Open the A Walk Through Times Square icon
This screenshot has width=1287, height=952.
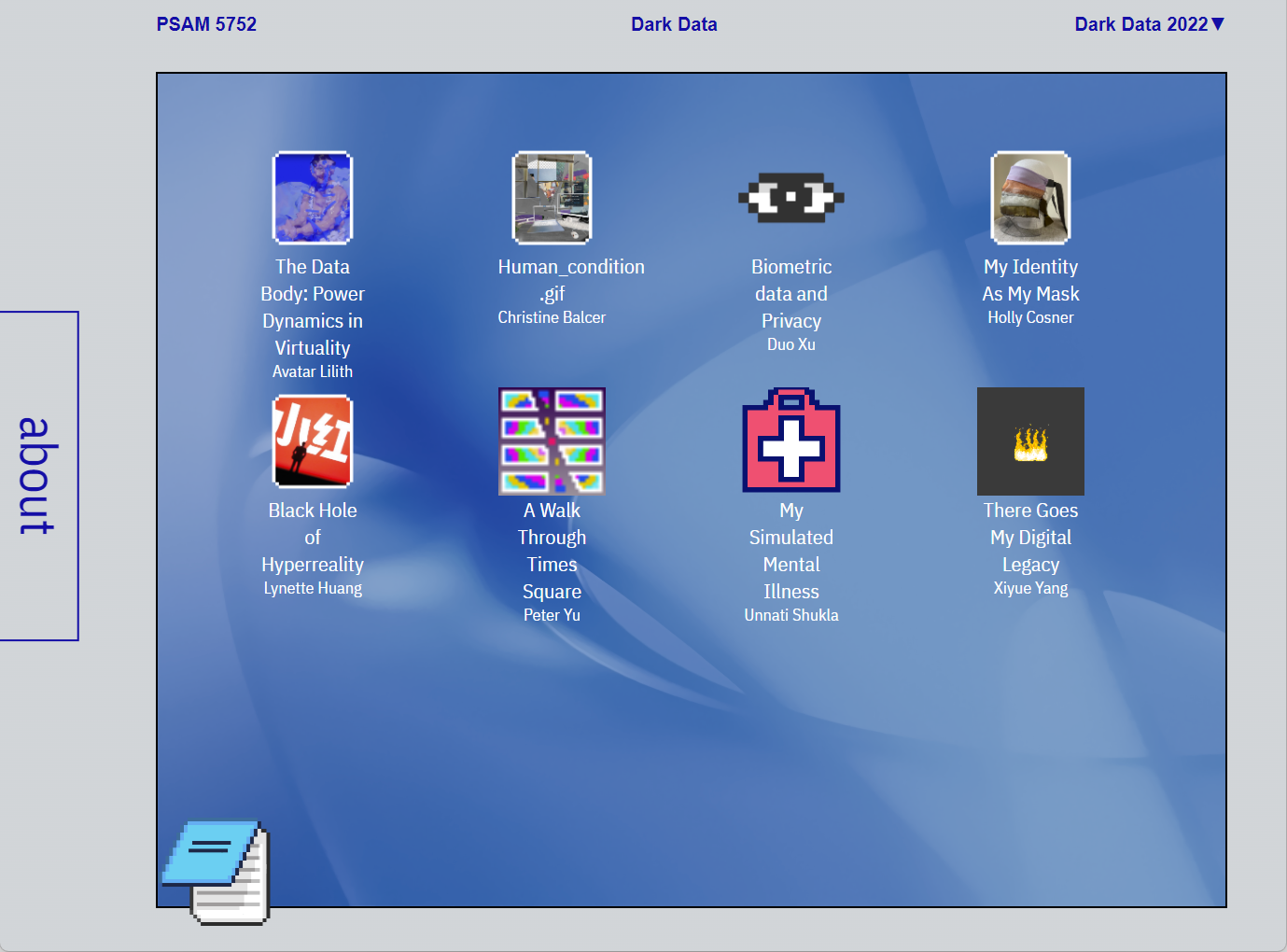(553, 441)
